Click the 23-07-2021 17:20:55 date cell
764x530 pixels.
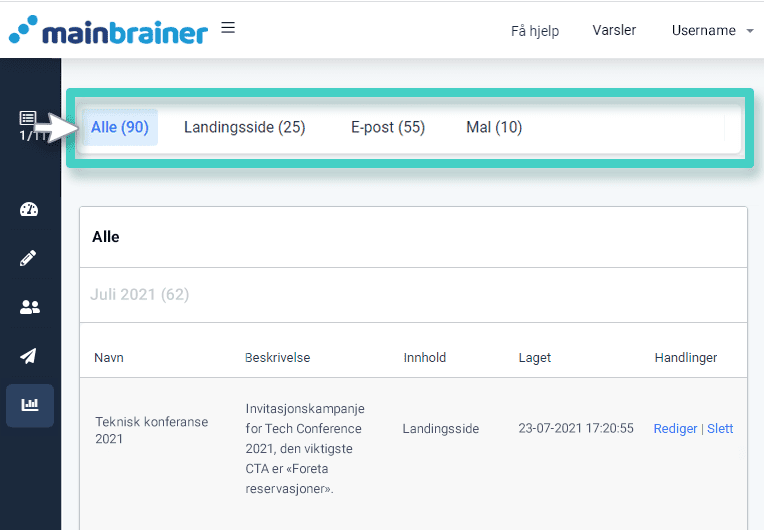tap(576, 428)
